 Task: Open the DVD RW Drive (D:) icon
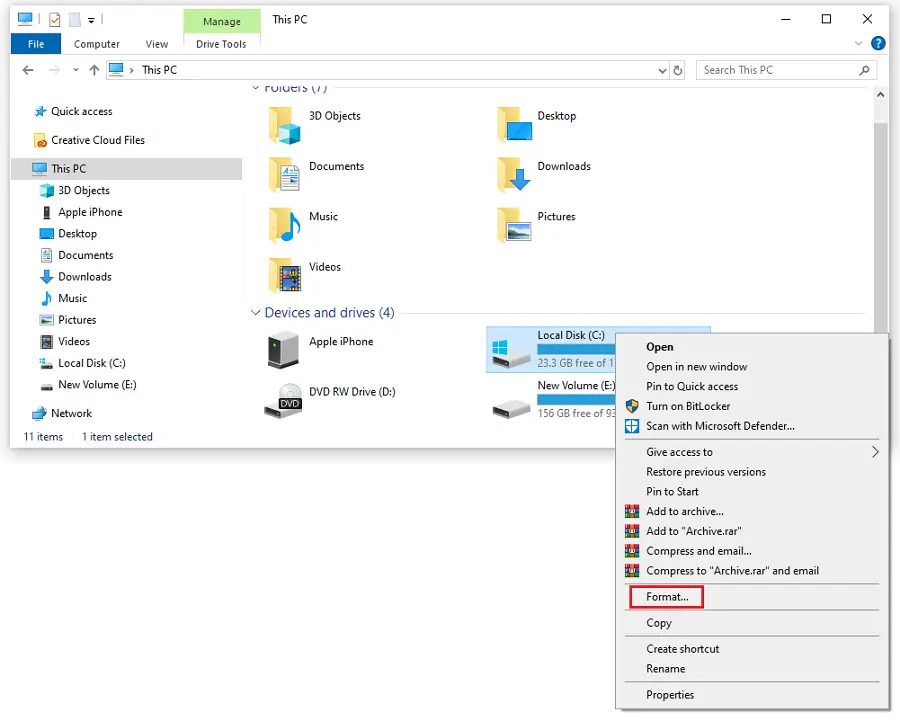(284, 400)
